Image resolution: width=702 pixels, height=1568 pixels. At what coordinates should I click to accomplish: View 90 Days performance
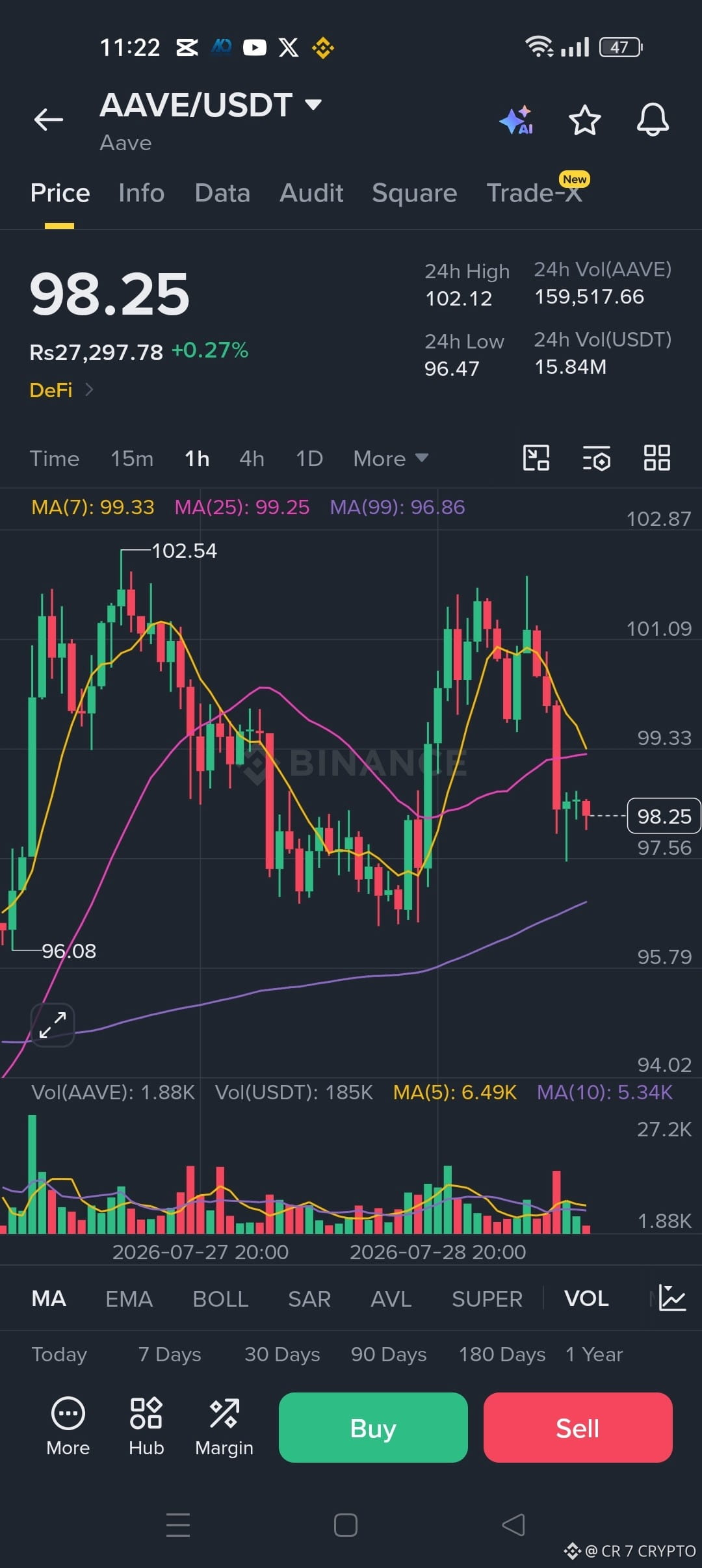[x=389, y=1354]
